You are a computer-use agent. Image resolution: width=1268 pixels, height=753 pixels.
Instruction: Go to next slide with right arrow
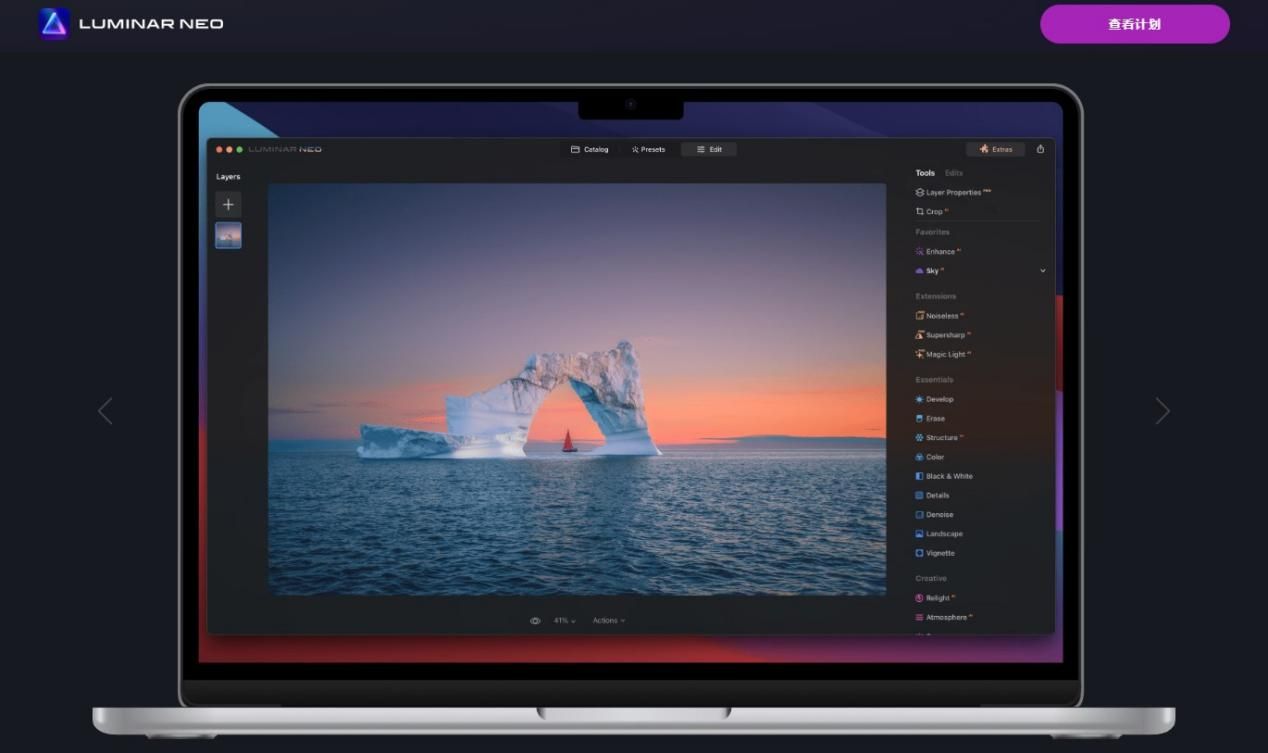(1162, 411)
